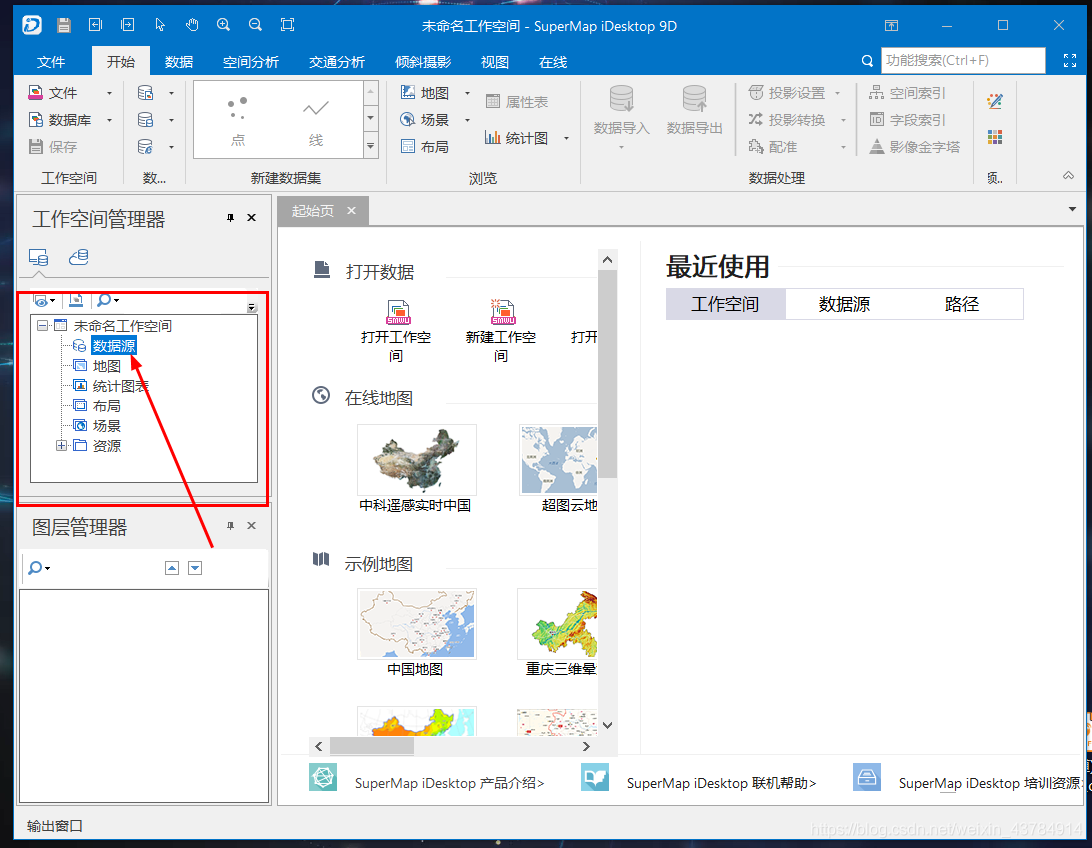Open SuperMap iDesktop 培训资源 link

[x=989, y=783]
